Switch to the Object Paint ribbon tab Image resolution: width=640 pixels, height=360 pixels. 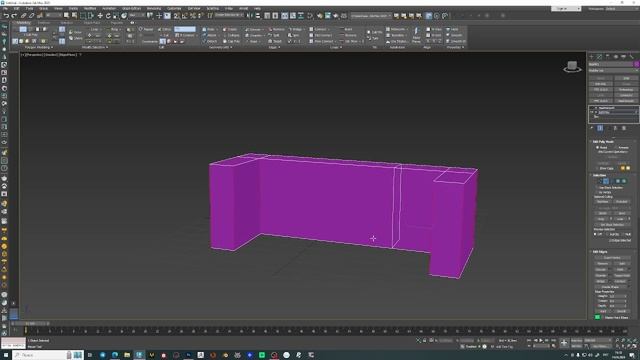tap(92, 23)
